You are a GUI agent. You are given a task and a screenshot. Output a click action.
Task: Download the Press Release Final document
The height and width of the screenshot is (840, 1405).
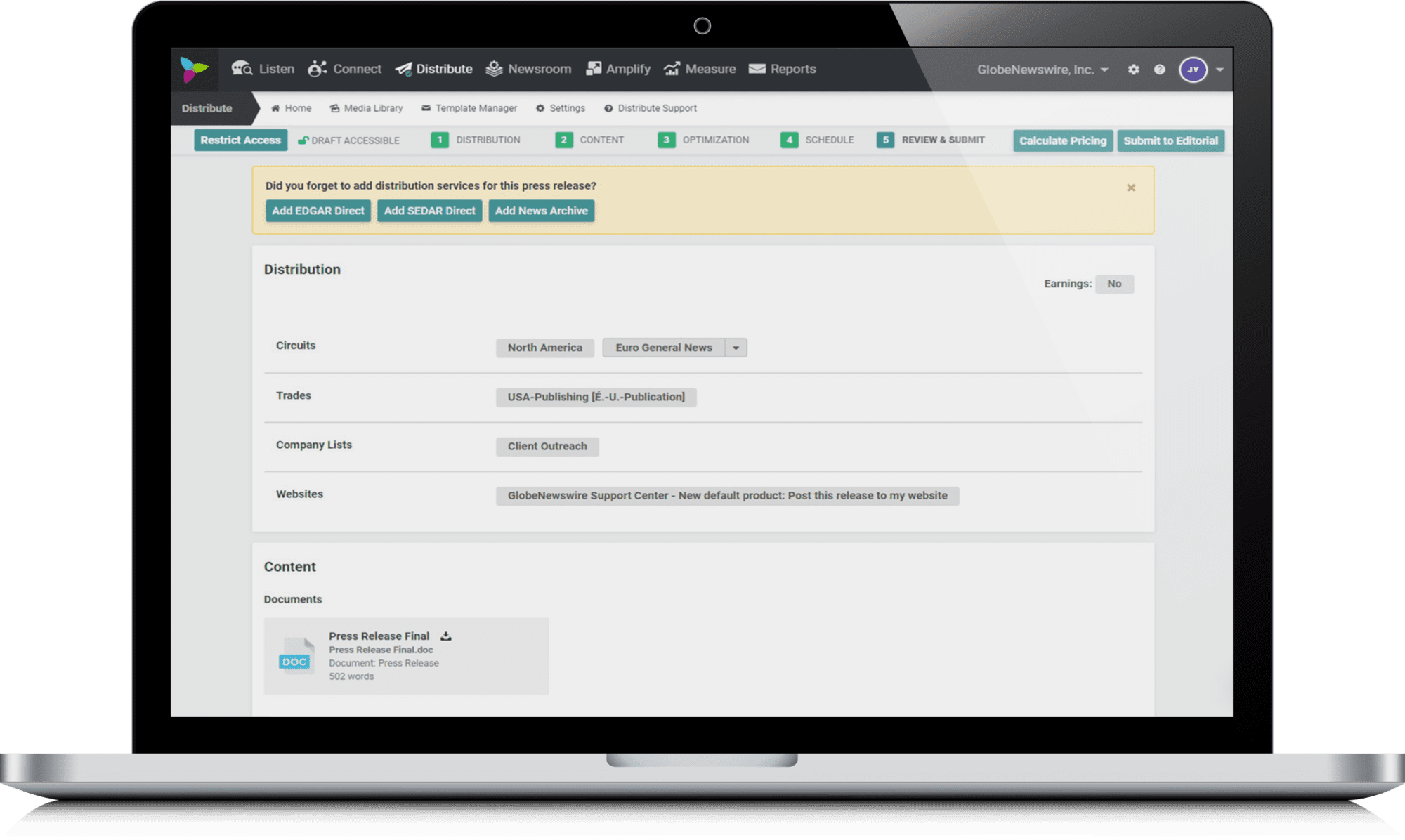click(x=445, y=636)
